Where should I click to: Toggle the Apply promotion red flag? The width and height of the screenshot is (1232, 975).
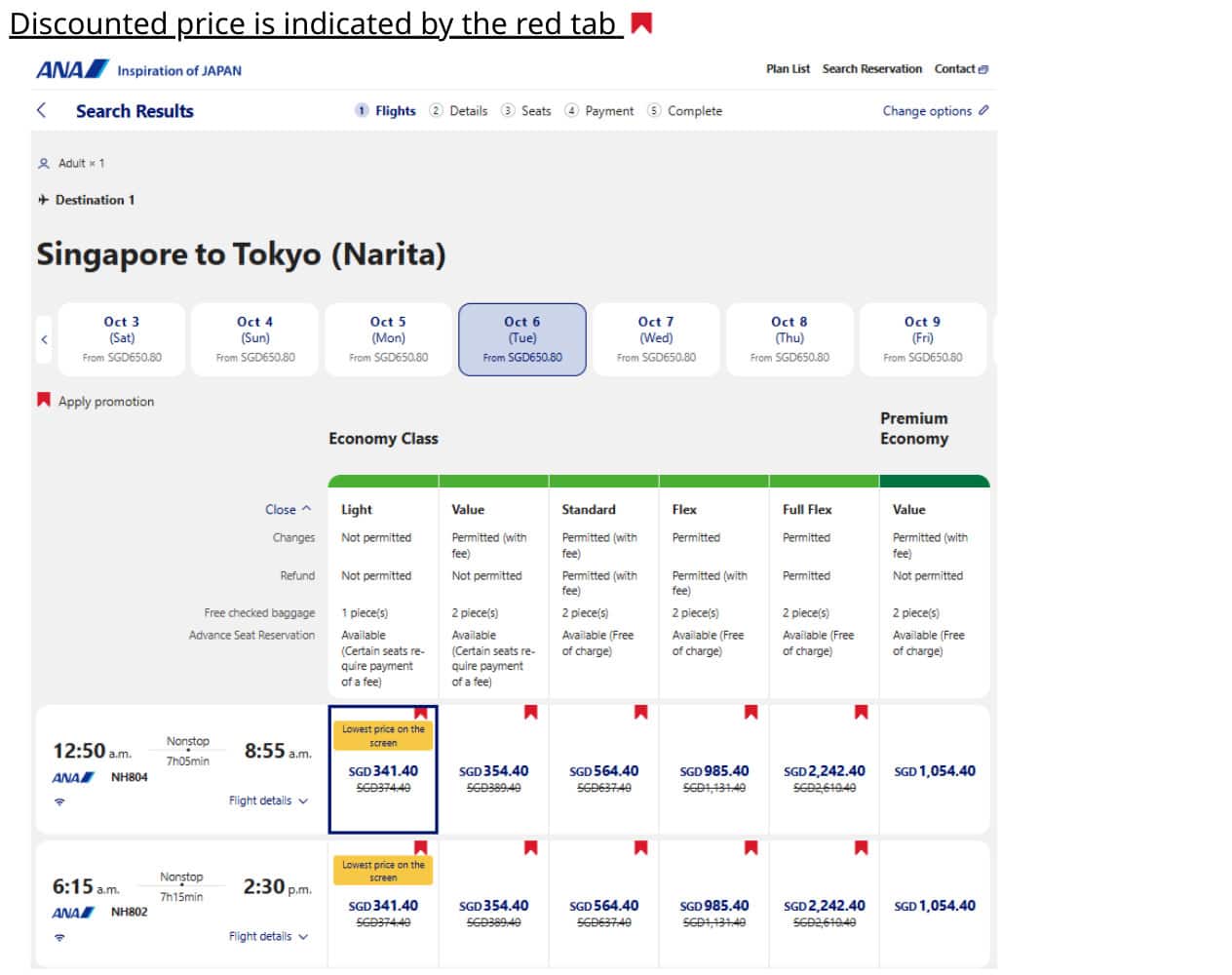(44, 400)
